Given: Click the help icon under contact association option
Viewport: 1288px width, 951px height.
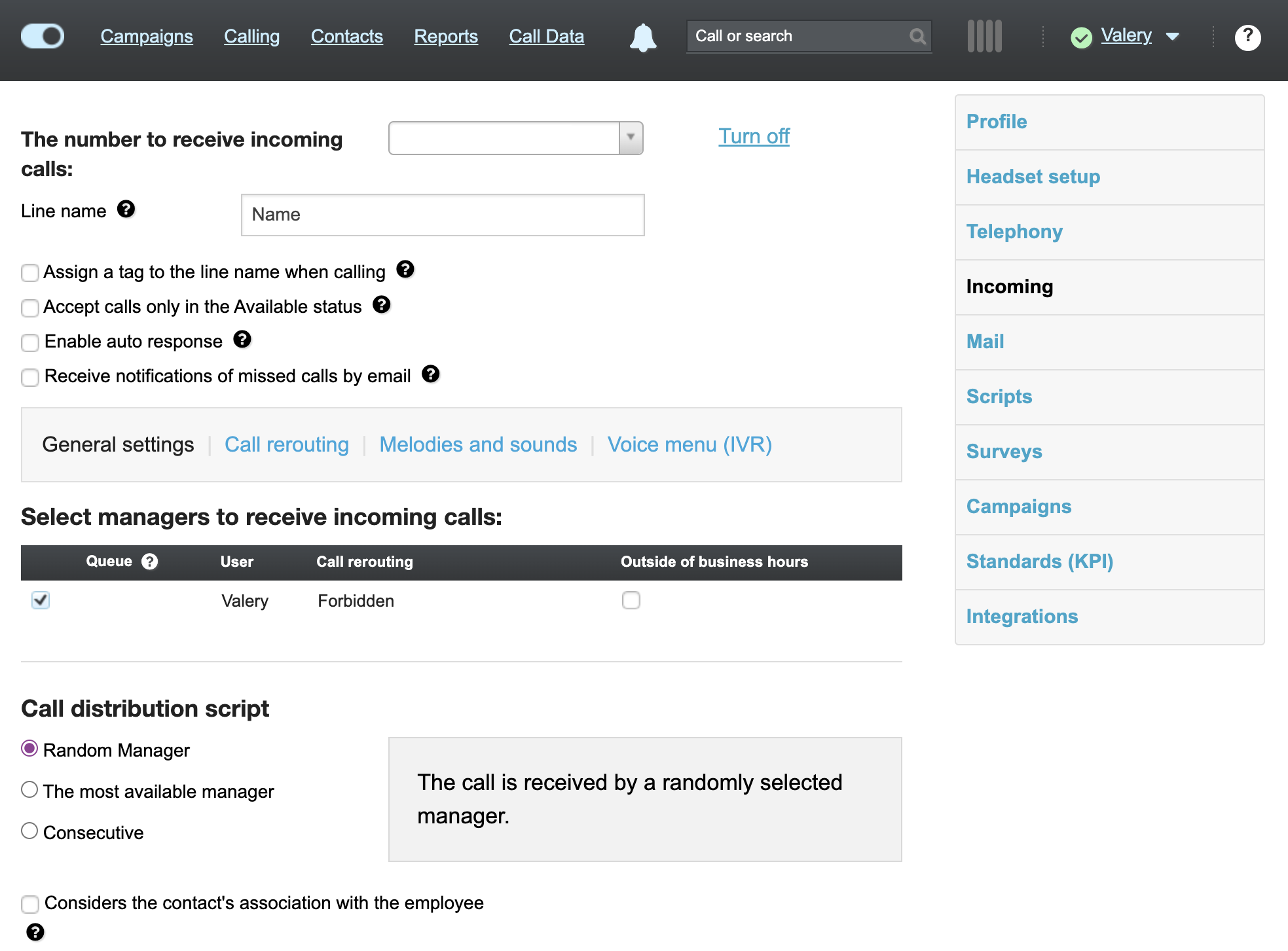Looking at the screenshot, I should click(36, 930).
